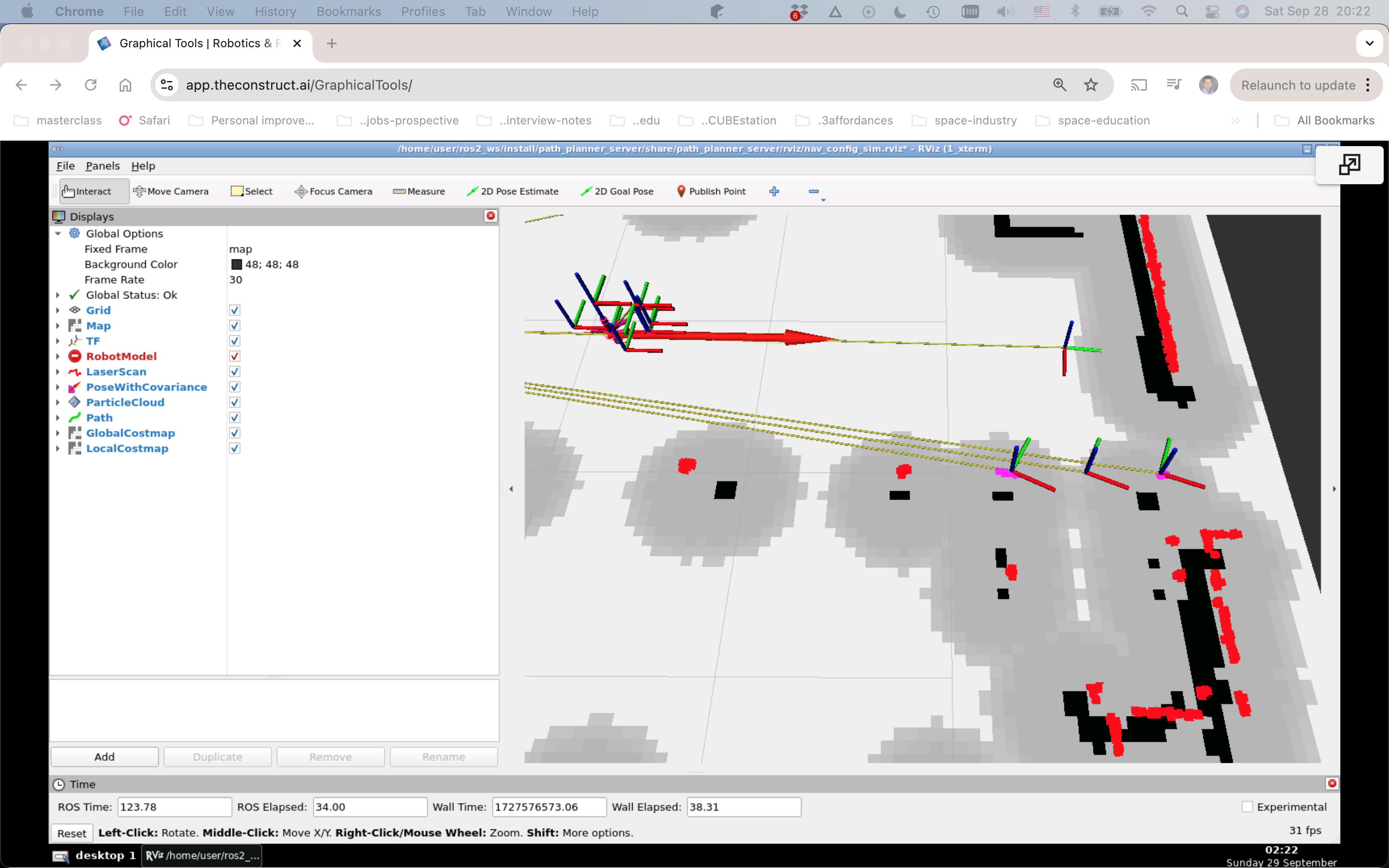
Task: Open the All Bookmarks folder
Action: point(1325,121)
